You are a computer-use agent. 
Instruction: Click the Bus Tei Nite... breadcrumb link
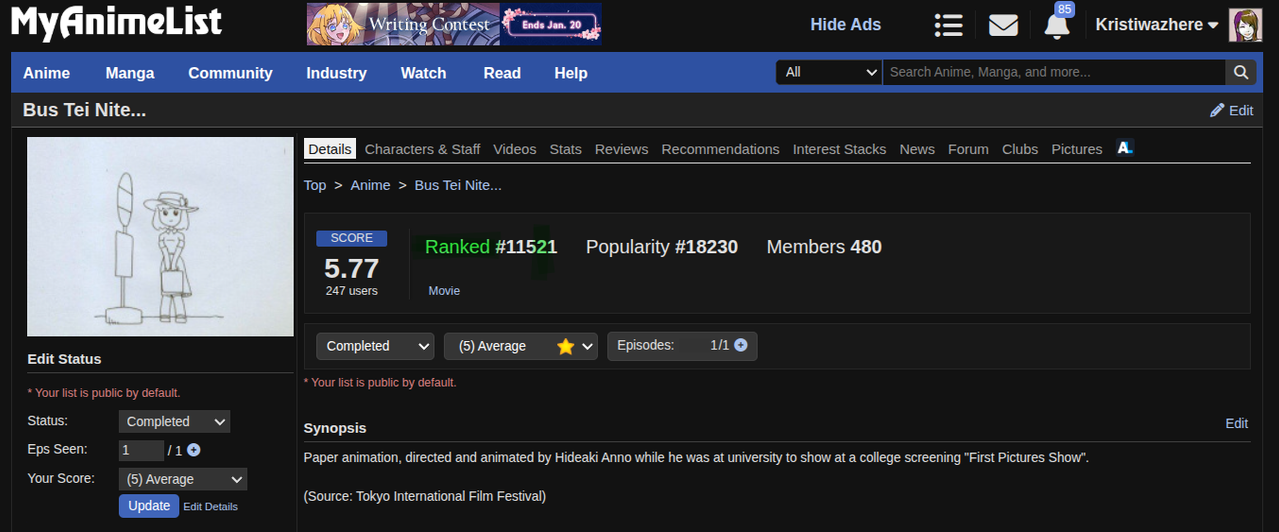point(458,185)
